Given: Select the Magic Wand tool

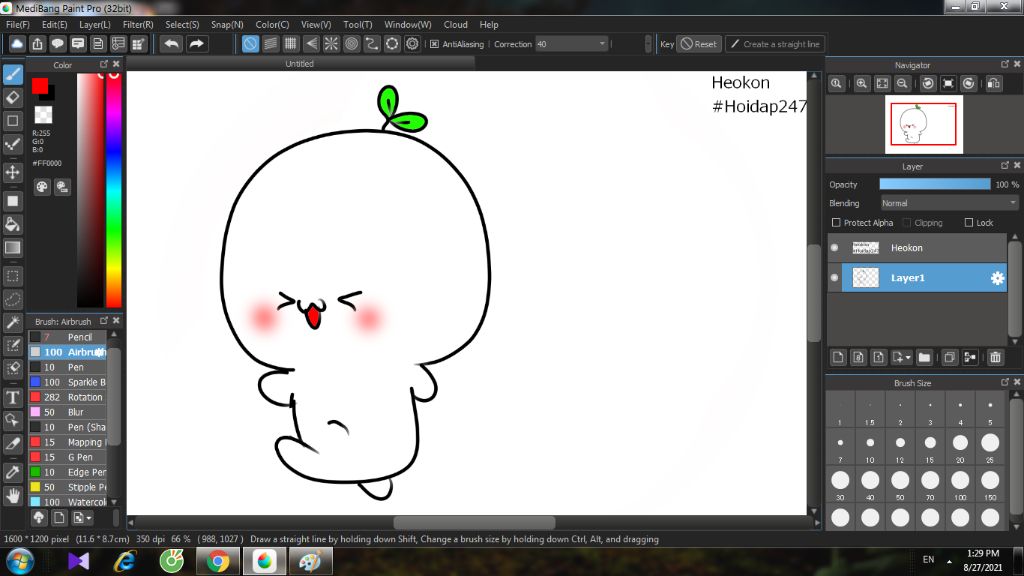Looking at the screenshot, I should [12, 323].
